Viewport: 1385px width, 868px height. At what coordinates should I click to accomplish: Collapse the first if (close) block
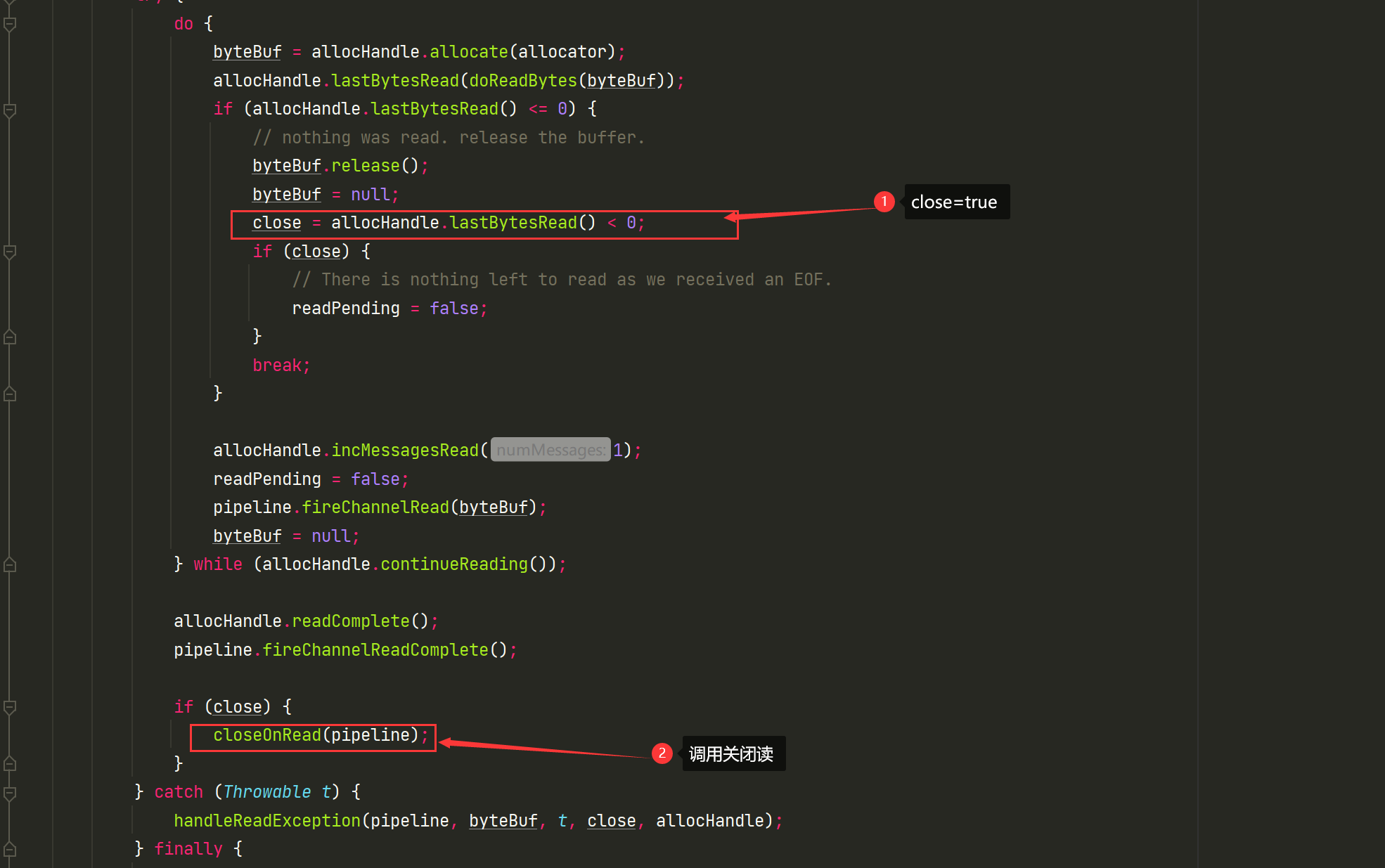pos(10,252)
